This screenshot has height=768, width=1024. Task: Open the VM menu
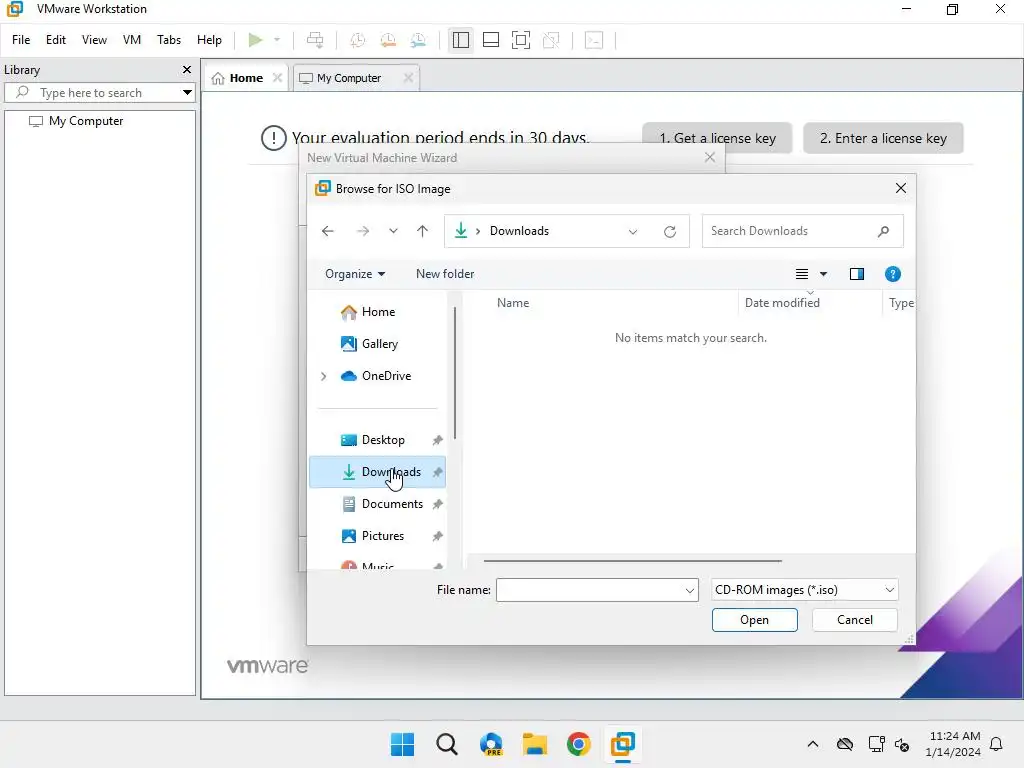132,40
